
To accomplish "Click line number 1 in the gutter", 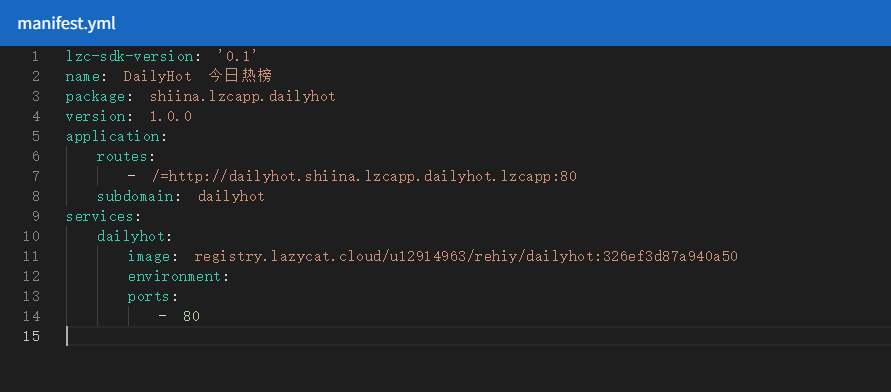I will (36, 56).
